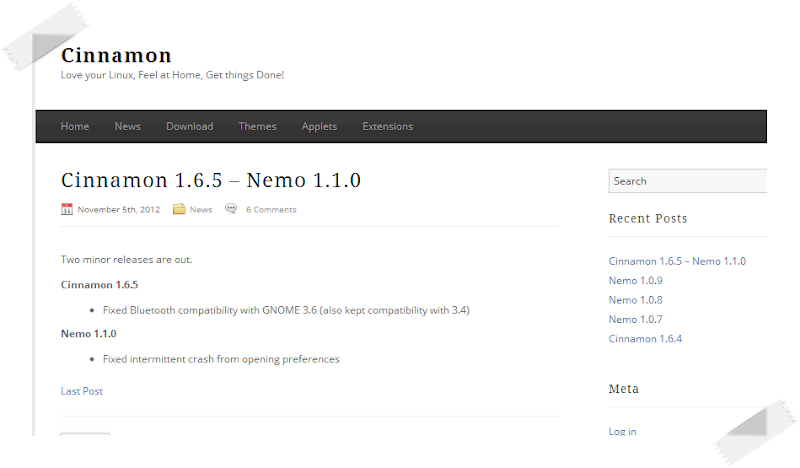Open recent post Nemo 1.0.9
Image resolution: width=800 pixels, height=468 pixels.
[635, 280]
